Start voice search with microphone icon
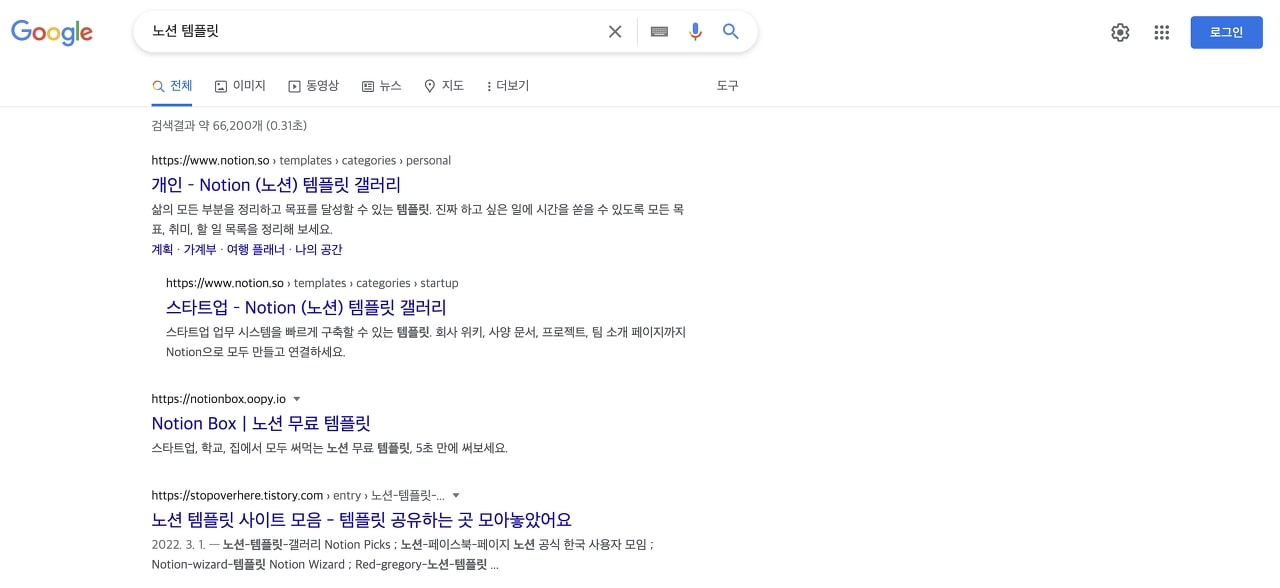Screen dimensions: 1280x588 695,32
